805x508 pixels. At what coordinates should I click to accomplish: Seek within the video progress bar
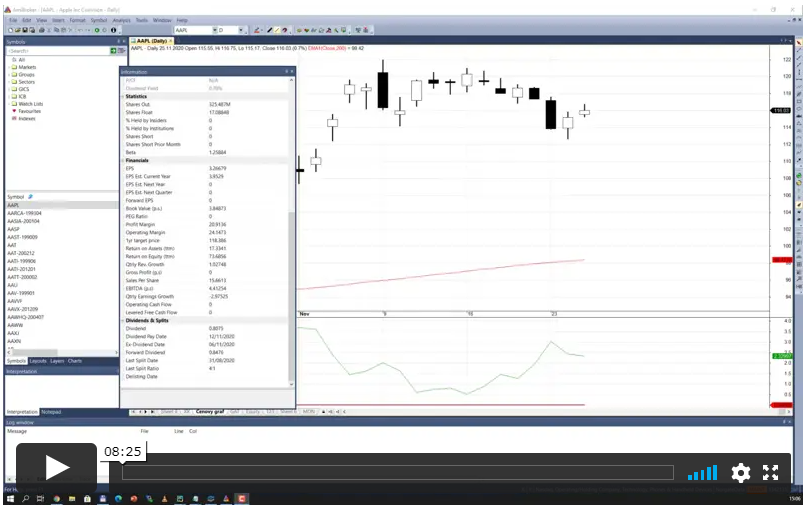coord(398,473)
